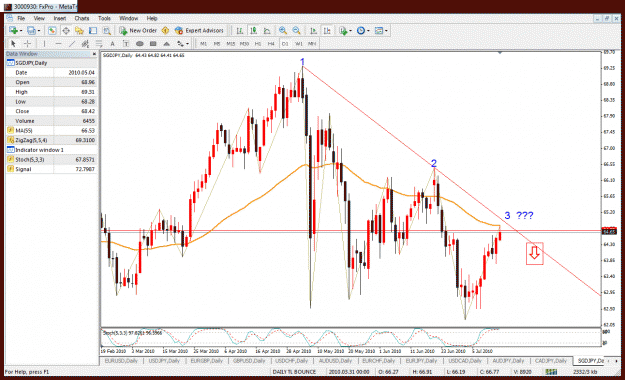Open the Insert menu
Image resolution: width=625 pixels, height=380 pixels.
pos(60,18)
